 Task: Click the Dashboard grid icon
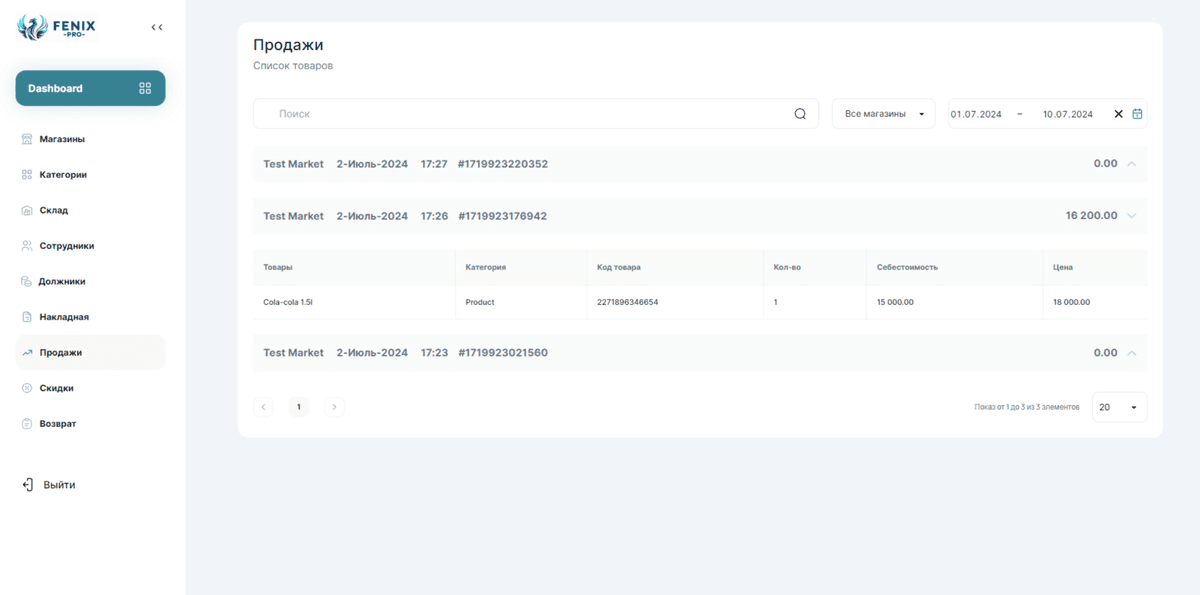coord(145,88)
